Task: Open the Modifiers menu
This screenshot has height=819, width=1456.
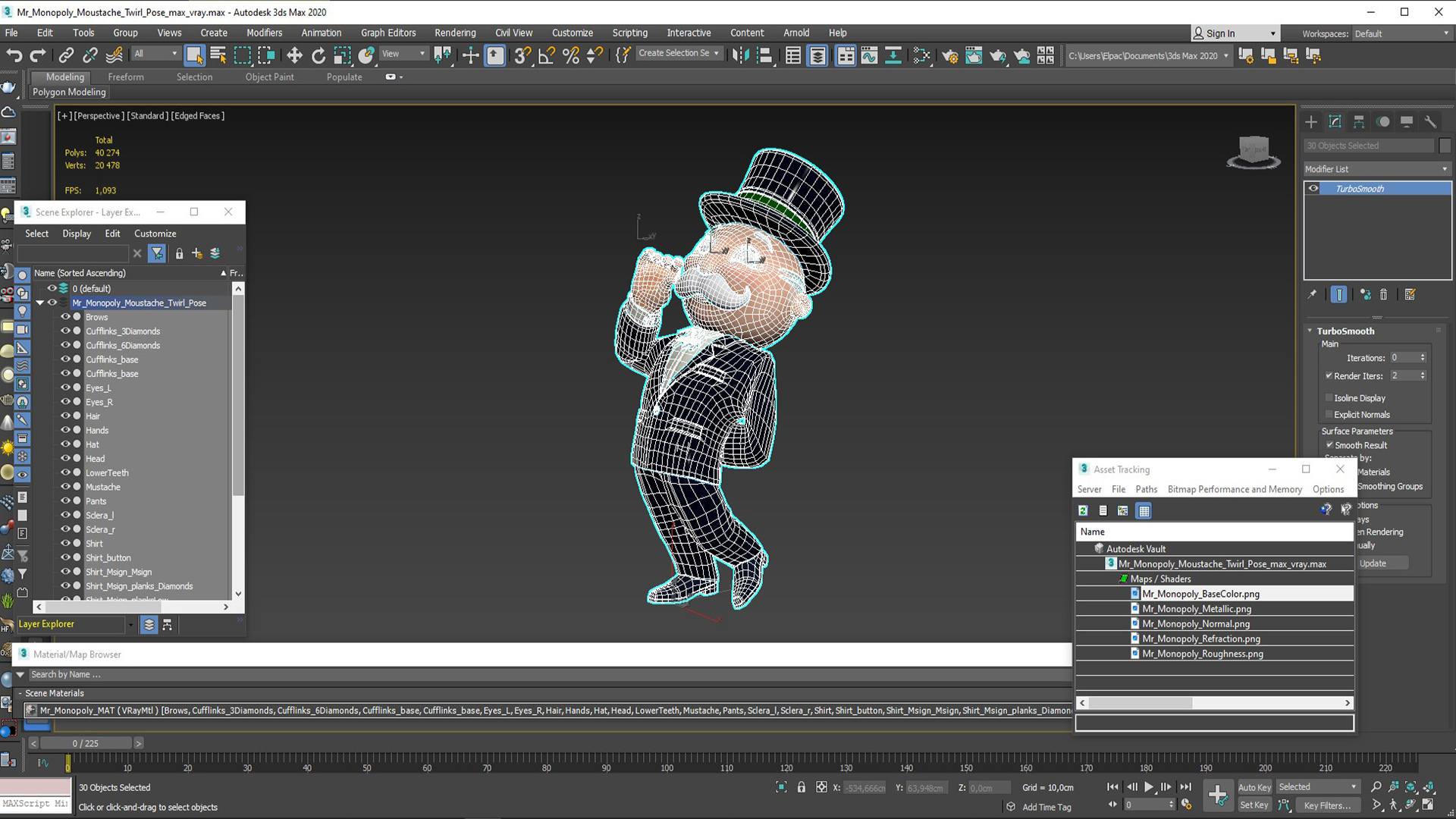Action: point(264,33)
